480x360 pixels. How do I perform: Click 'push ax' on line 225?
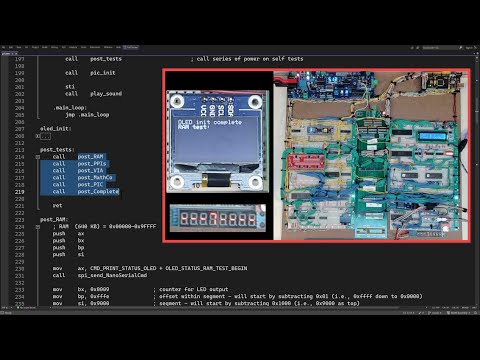tap(68, 234)
